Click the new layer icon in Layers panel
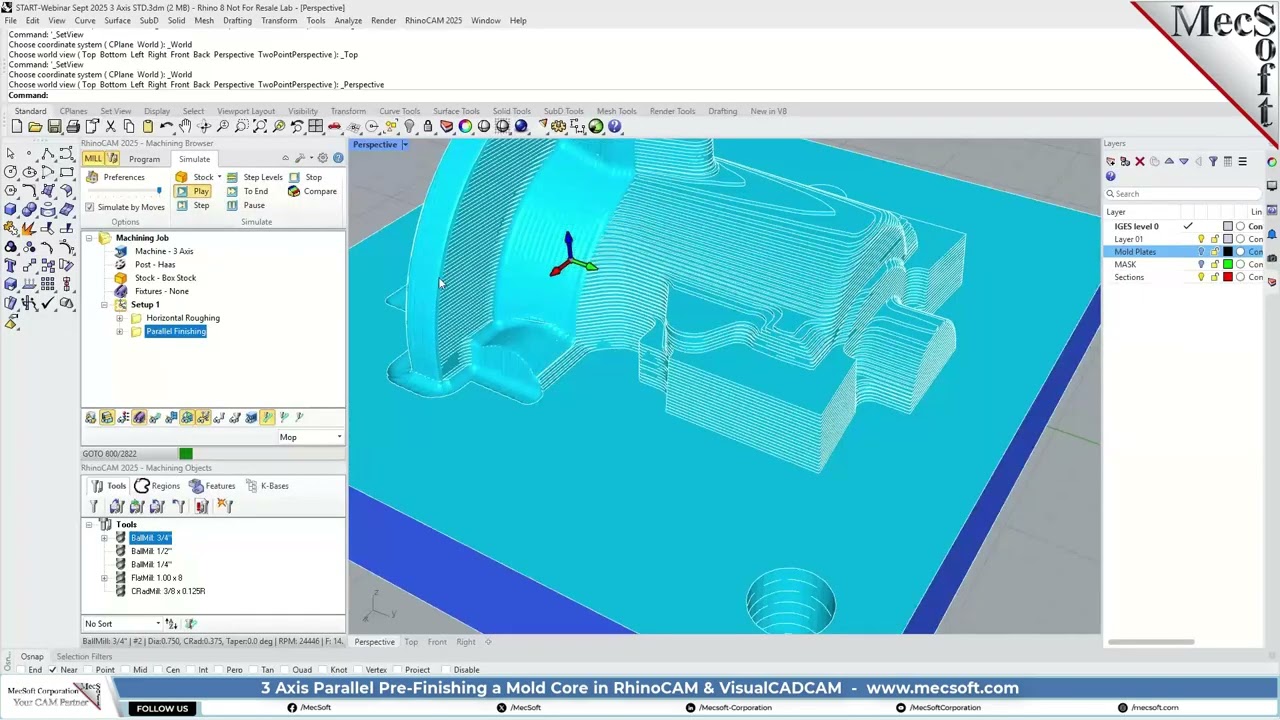 click(1110, 162)
